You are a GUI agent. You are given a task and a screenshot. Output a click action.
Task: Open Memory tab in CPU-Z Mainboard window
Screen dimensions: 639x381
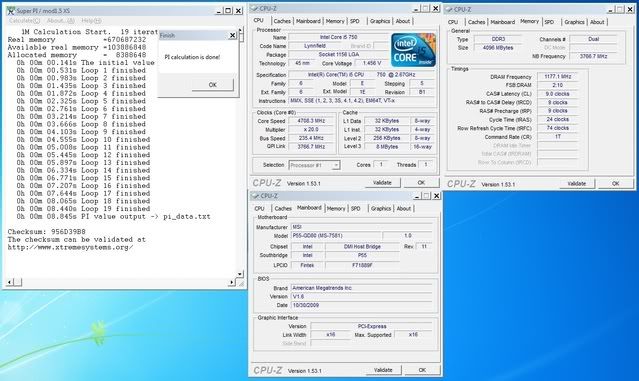click(336, 209)
